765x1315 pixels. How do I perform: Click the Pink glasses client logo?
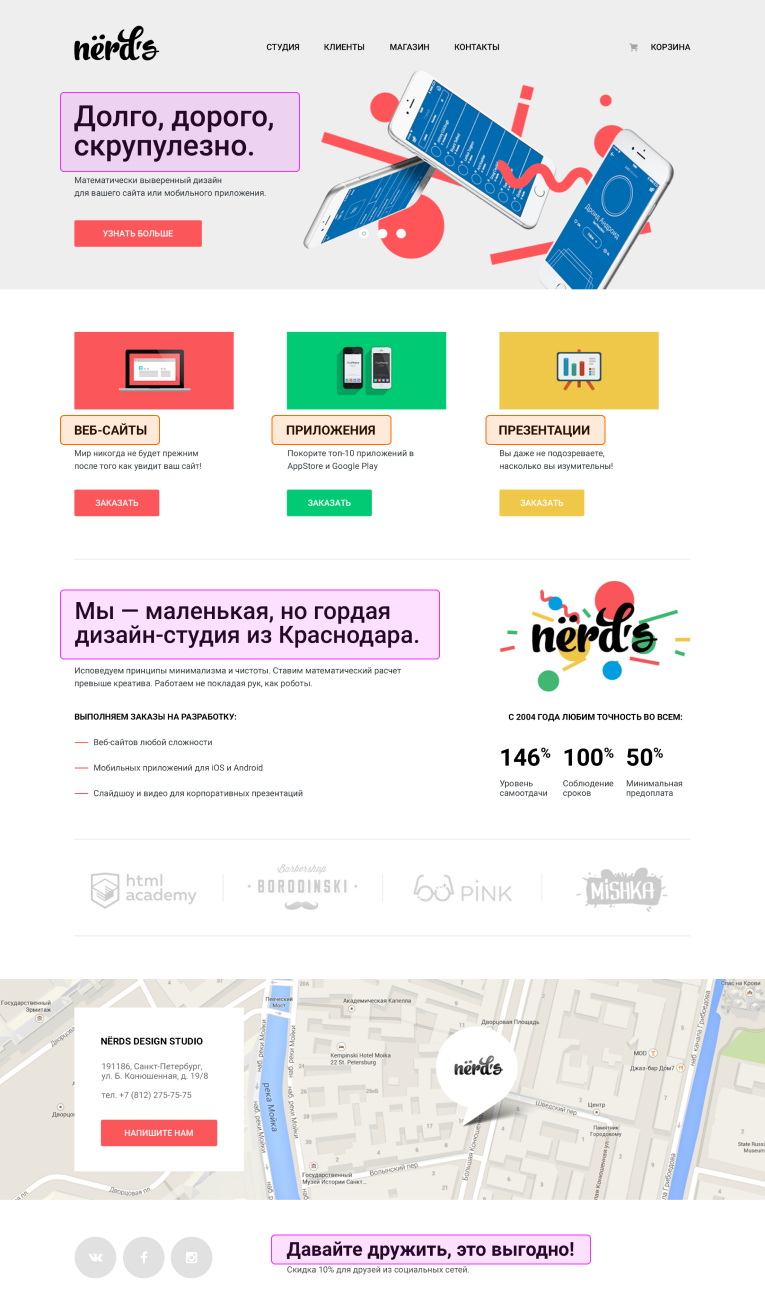pyautogui.click(x=462, y=888)
